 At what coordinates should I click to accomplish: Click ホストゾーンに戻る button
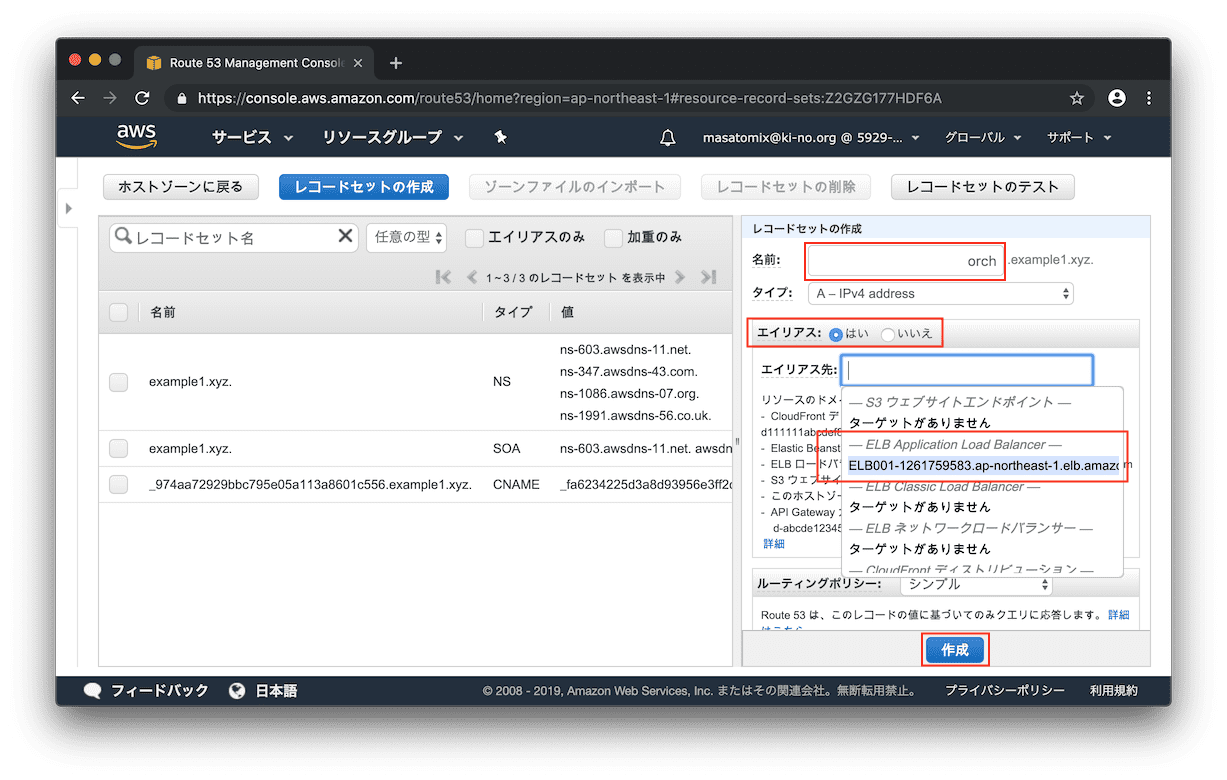click(180, 187)
